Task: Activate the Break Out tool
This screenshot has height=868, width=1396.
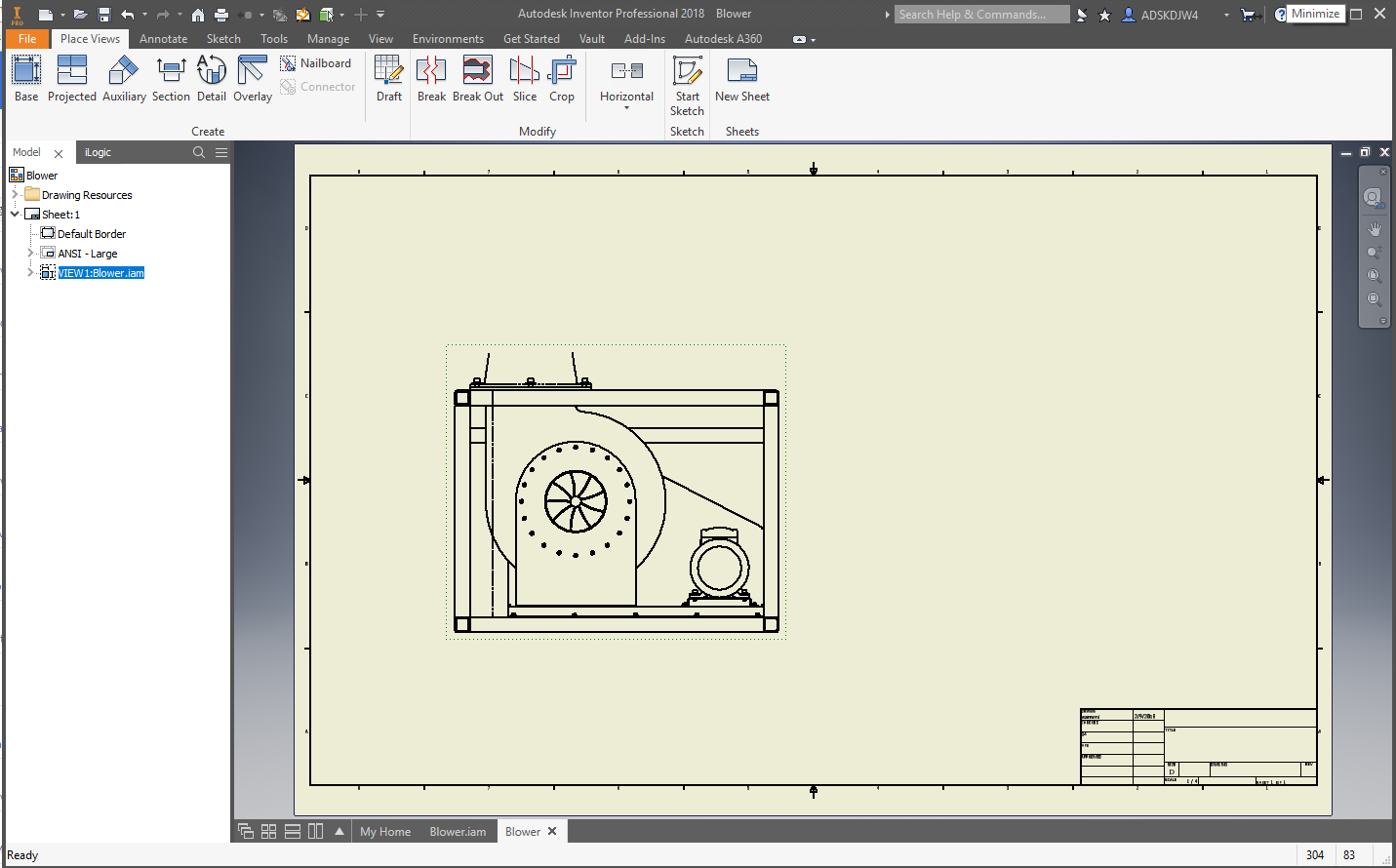Action: tap(477, 78)
